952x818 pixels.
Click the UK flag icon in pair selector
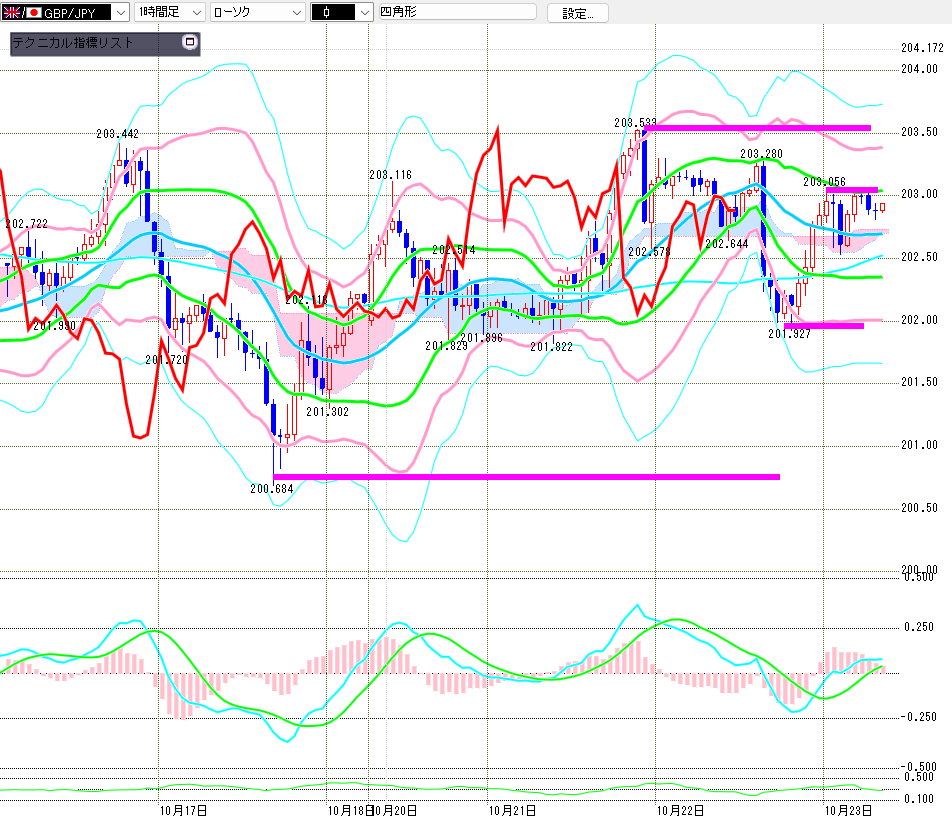click(12, 13)
